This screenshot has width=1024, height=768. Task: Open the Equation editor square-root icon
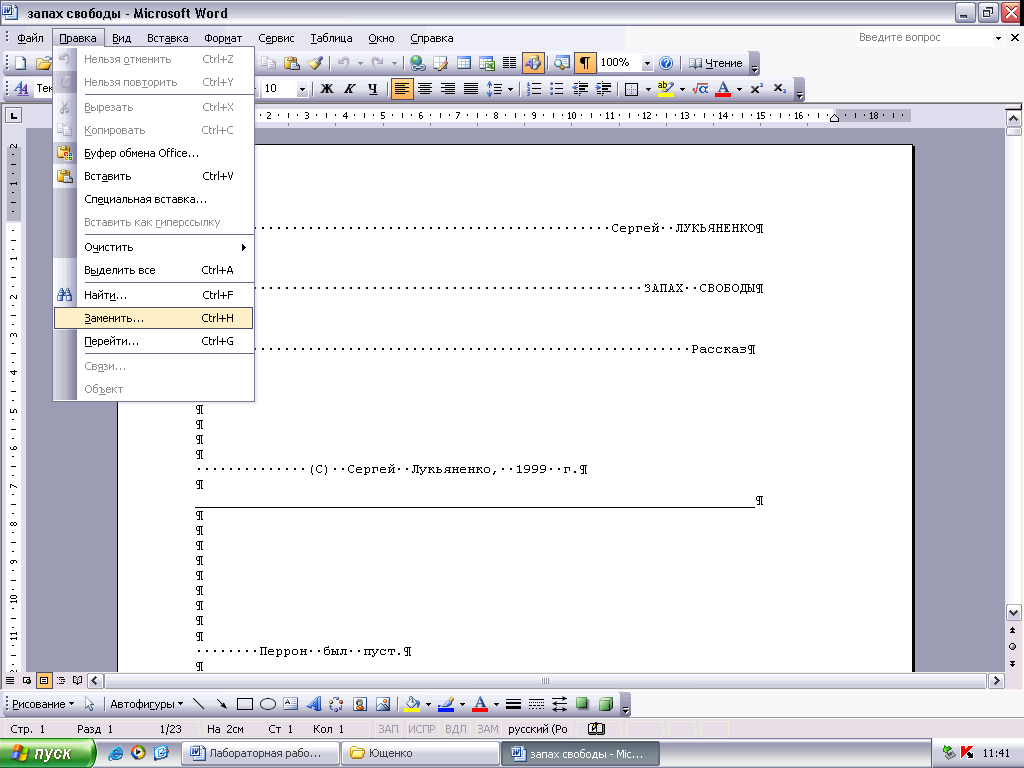(x=701, y=89)
